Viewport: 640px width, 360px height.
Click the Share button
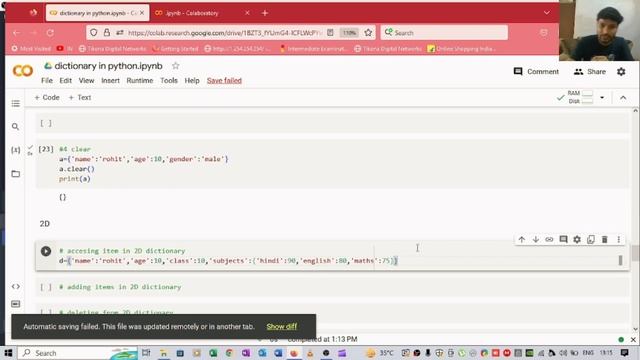pyautogui.click(x=589, y=71)
